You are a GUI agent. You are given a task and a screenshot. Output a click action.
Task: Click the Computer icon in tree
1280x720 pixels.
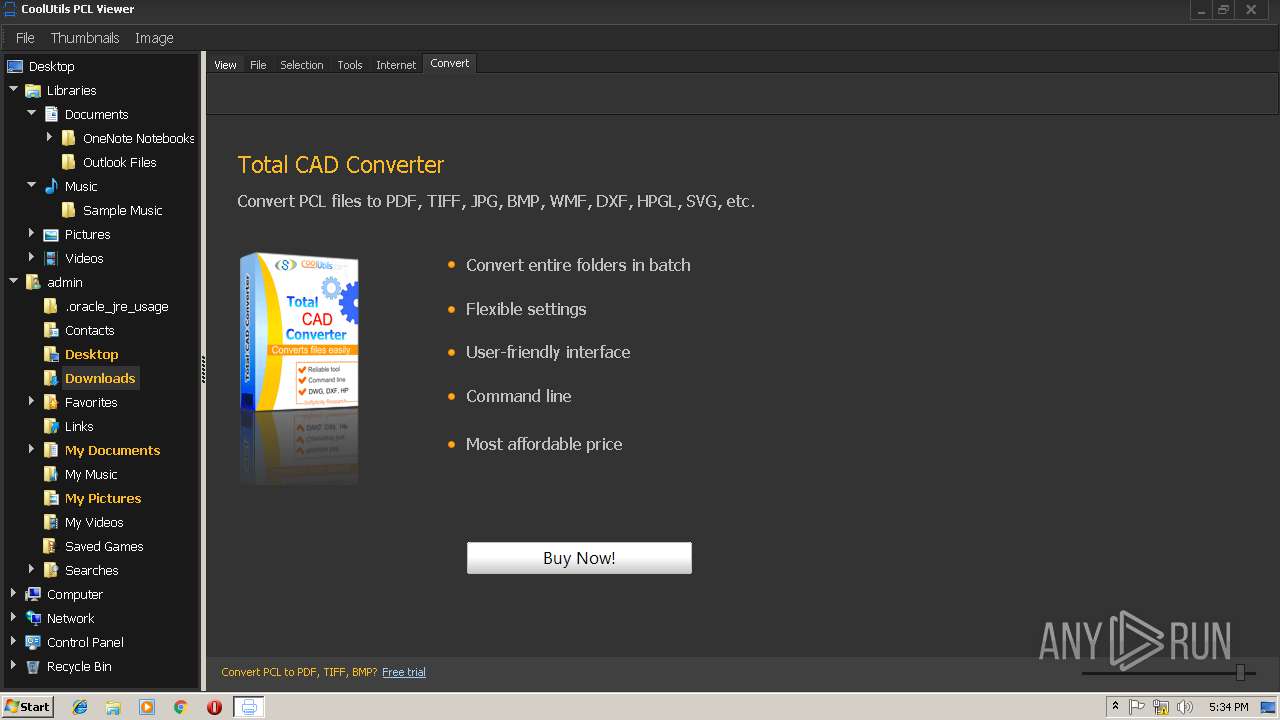33,594
